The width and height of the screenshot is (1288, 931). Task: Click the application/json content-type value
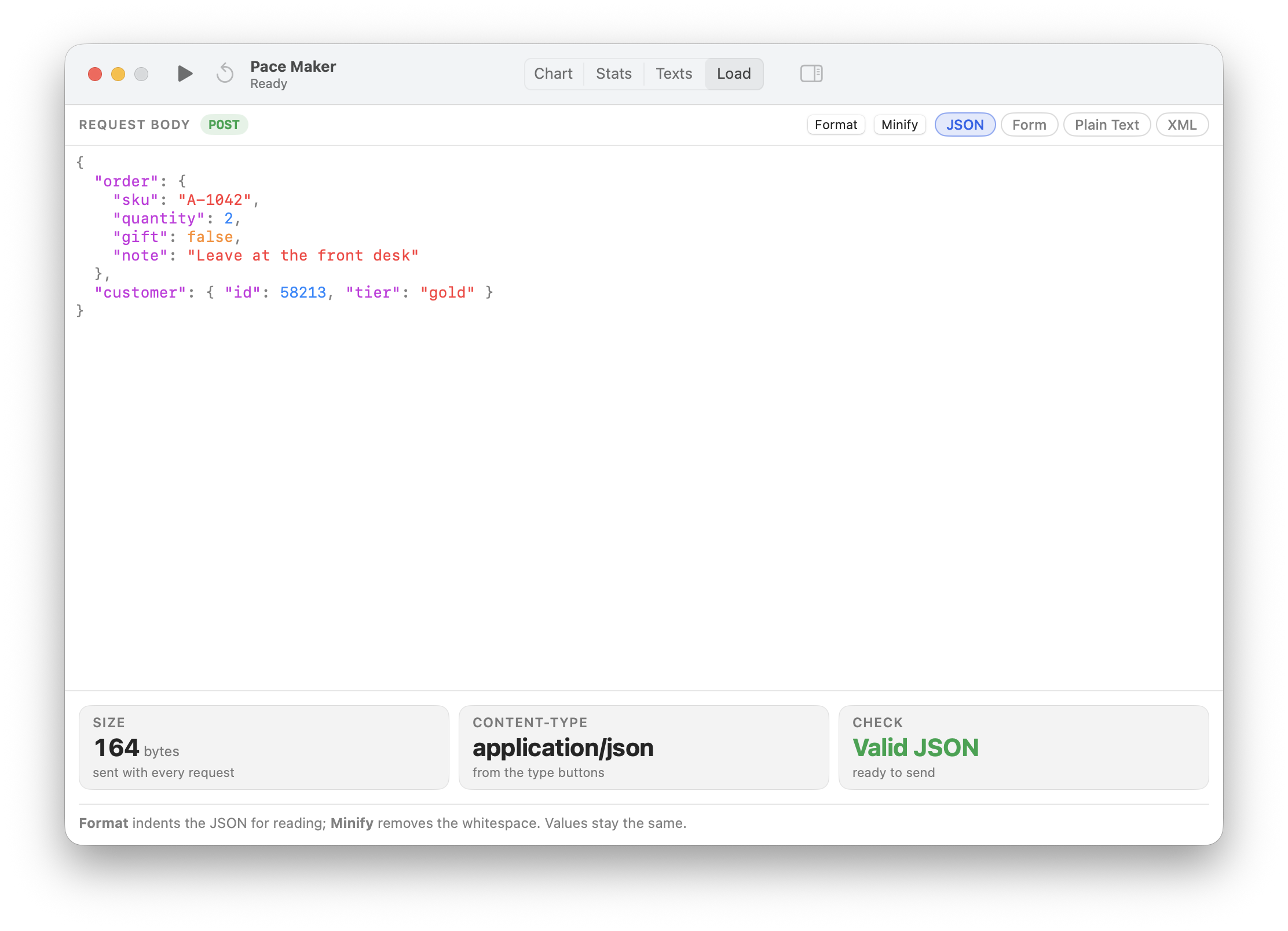563,747
